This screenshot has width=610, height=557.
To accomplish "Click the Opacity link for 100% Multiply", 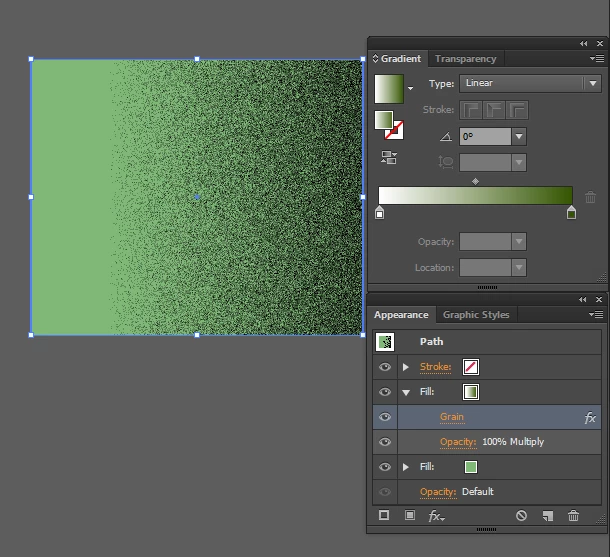I will (458, 442).
